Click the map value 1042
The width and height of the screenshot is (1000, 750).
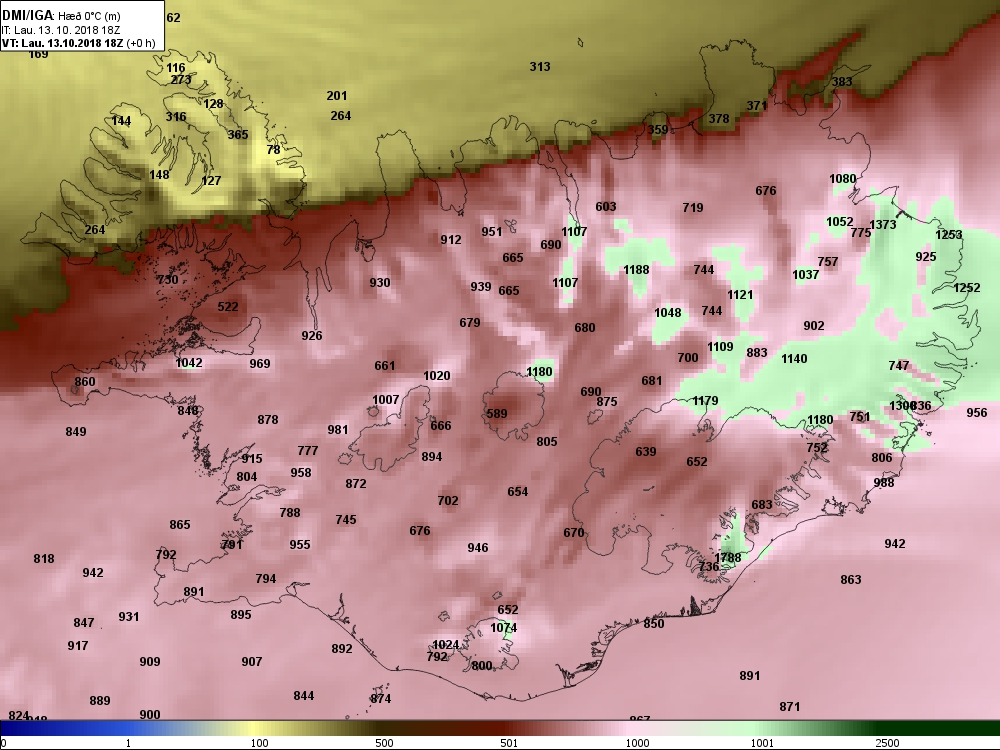point(189,362)
